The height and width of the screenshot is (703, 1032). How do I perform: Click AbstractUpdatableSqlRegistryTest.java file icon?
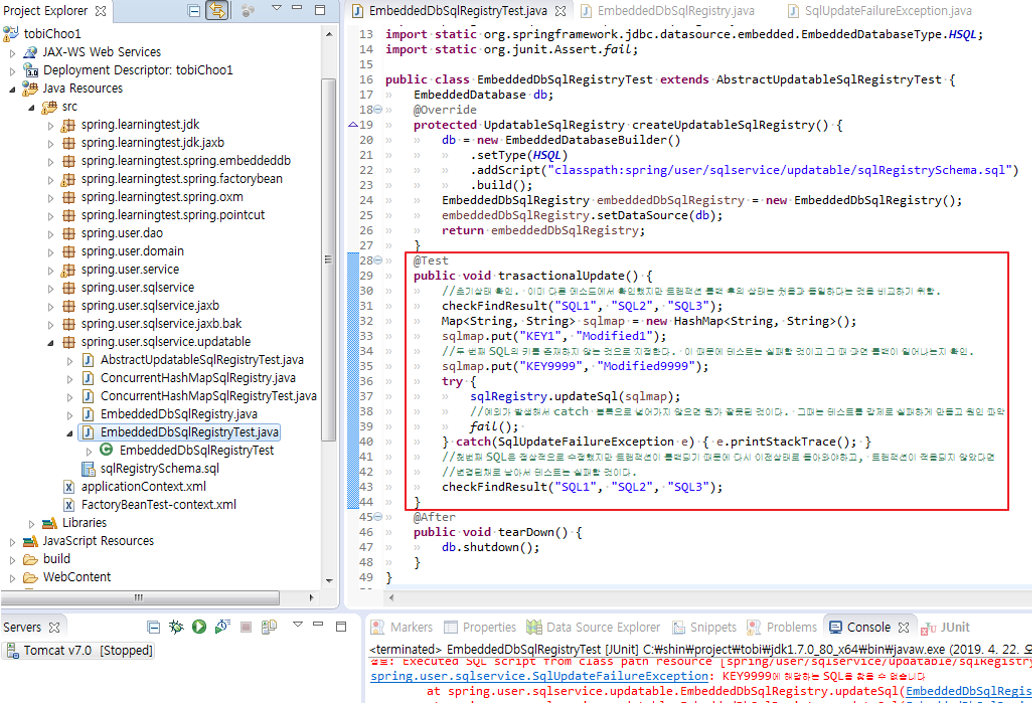tap(88, 360)
